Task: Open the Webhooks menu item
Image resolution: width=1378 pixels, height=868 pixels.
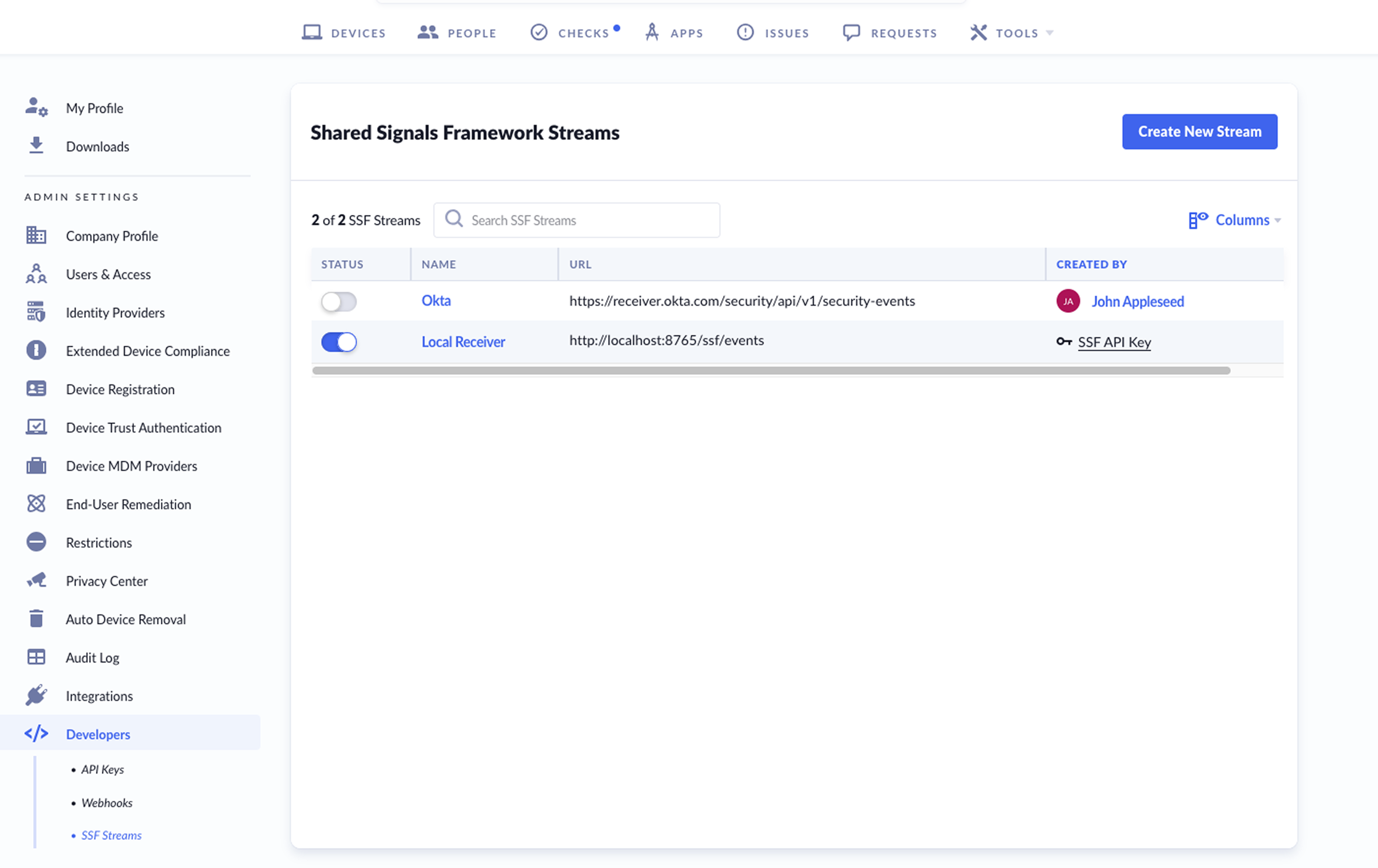Action: point(107,802)
